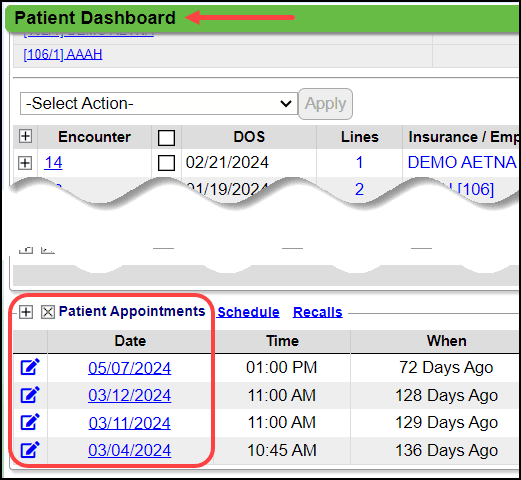This screenshot has width=521, height=480.
Task: Edit the 03/11/2024 appointment with pencil icon
Action: (x=30, y=422)
